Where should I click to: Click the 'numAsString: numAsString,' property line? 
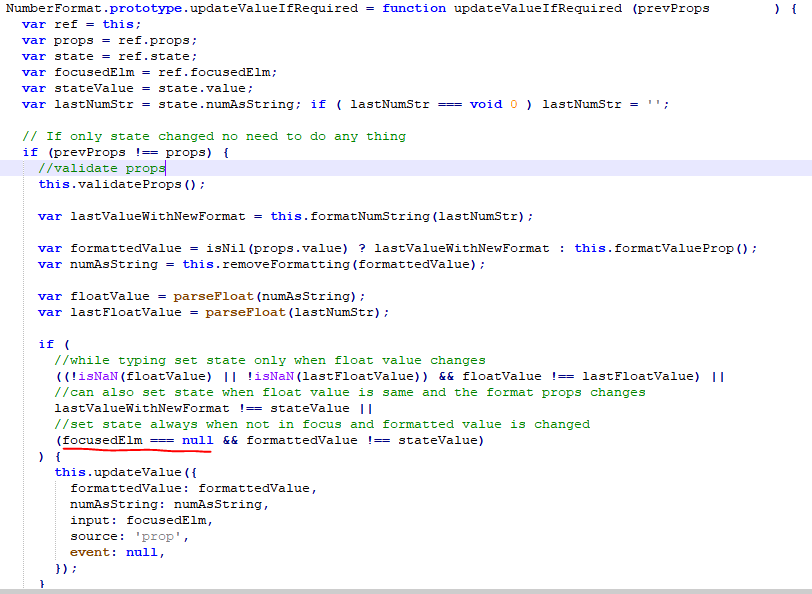point(169,504)
